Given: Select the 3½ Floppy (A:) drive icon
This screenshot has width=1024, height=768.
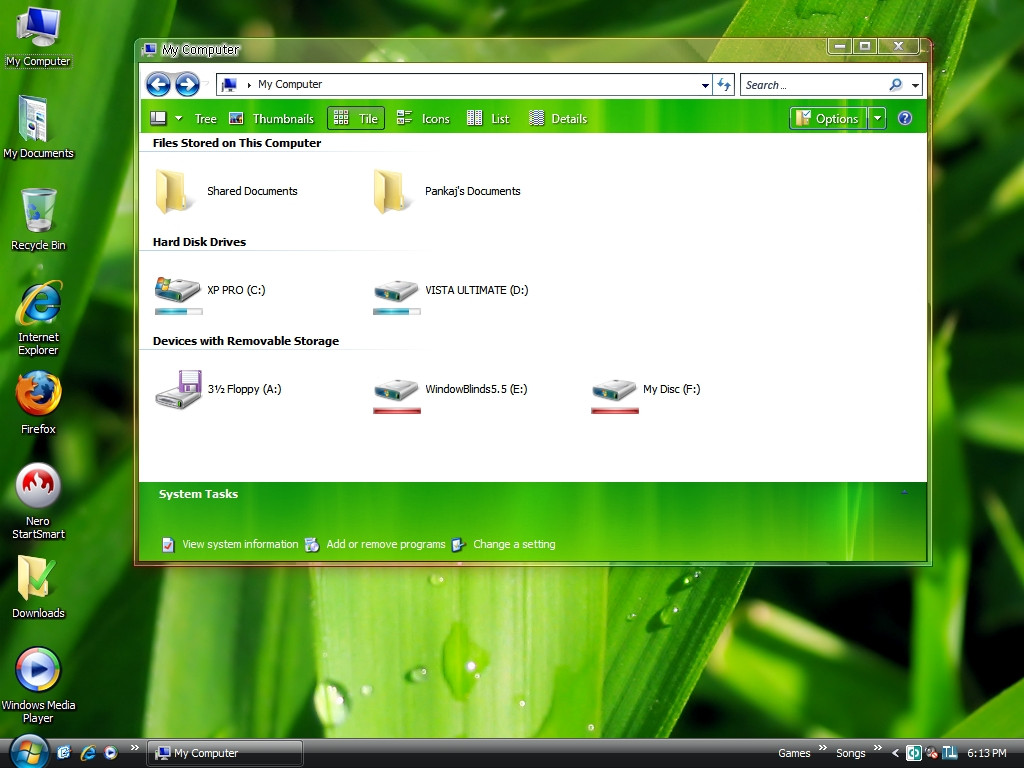Looking at the screenshot, I should pos(178,389).
